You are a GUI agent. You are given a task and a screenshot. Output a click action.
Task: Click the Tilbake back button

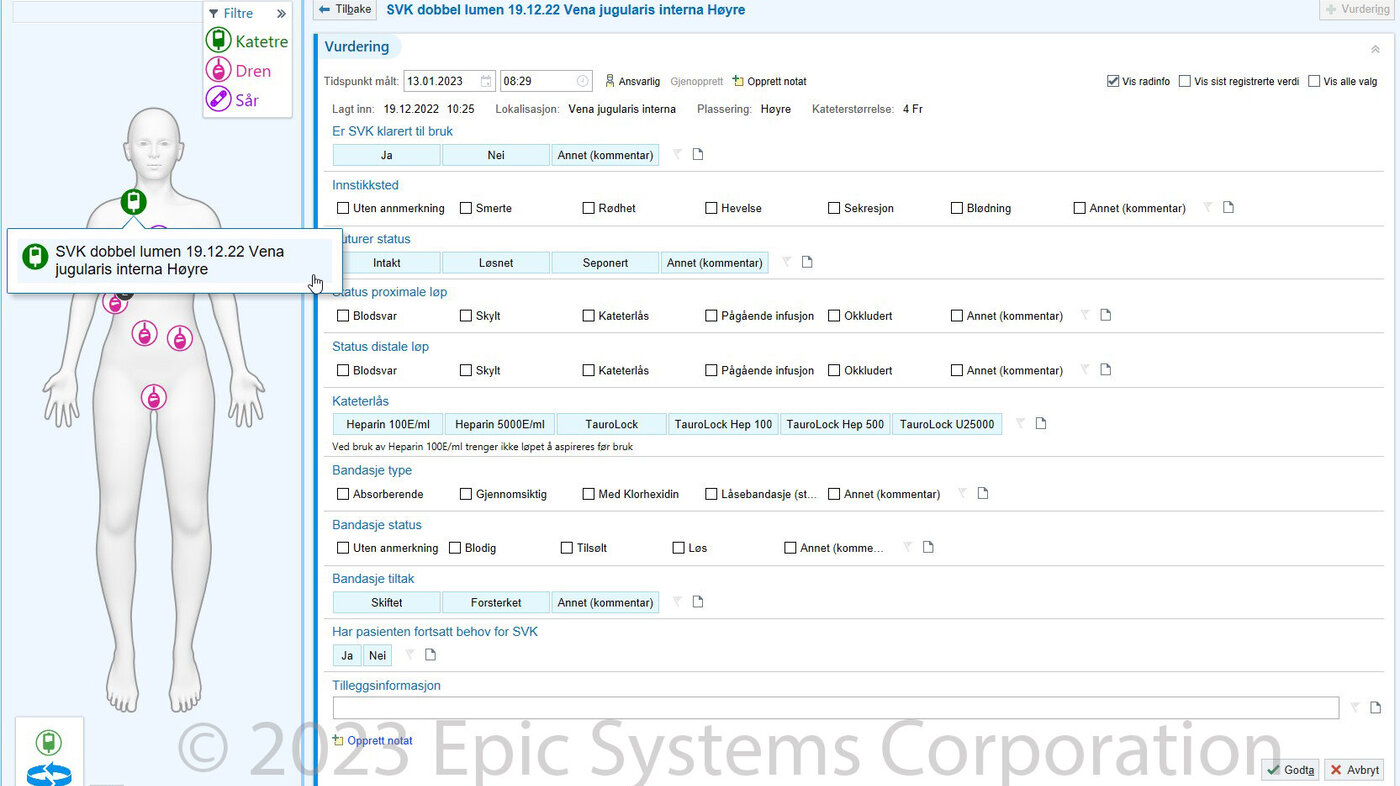[345, 9]
